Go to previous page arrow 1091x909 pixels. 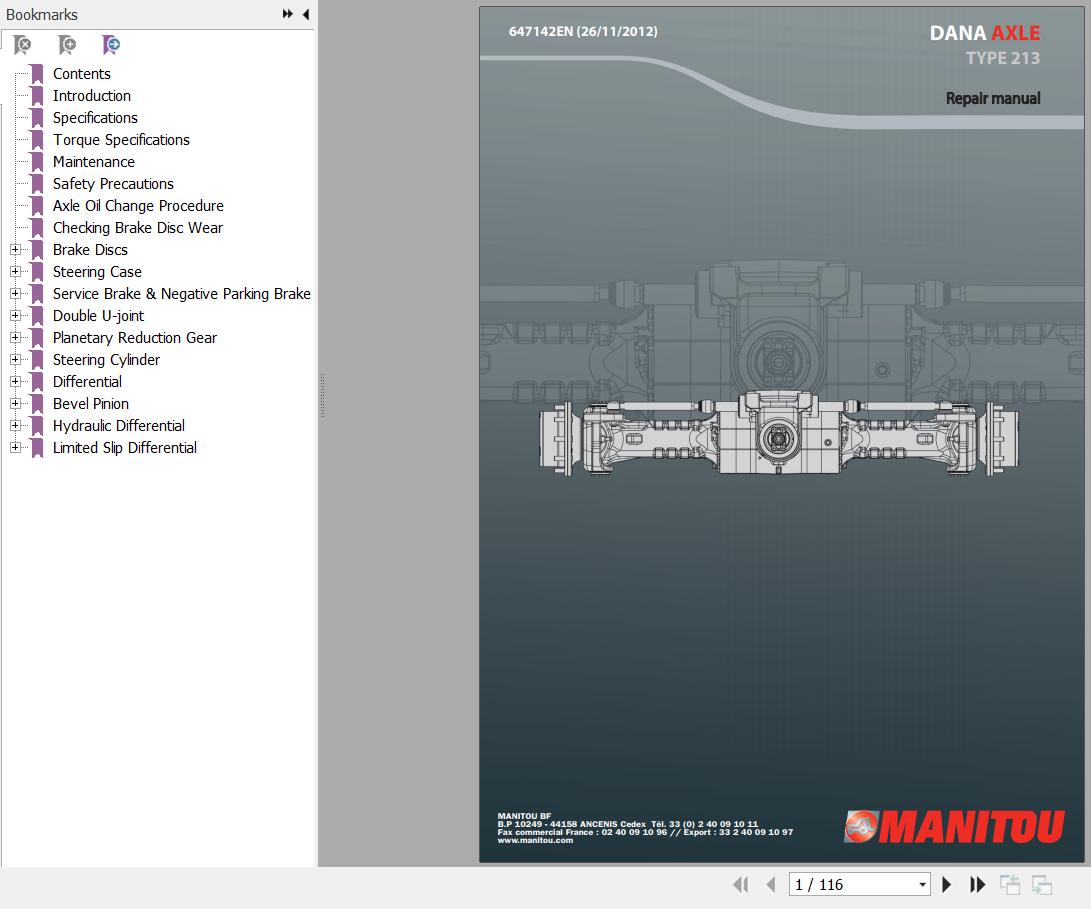click(x=771, y=885)
